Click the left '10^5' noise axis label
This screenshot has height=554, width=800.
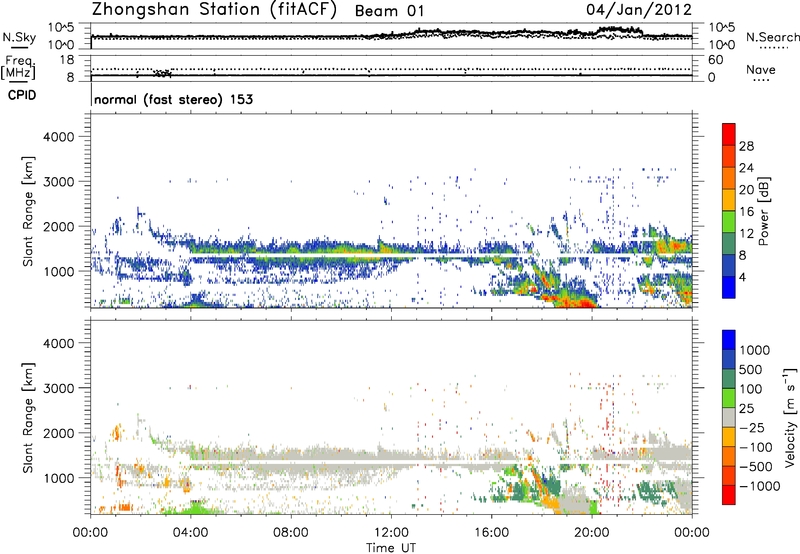pos(61,28)
